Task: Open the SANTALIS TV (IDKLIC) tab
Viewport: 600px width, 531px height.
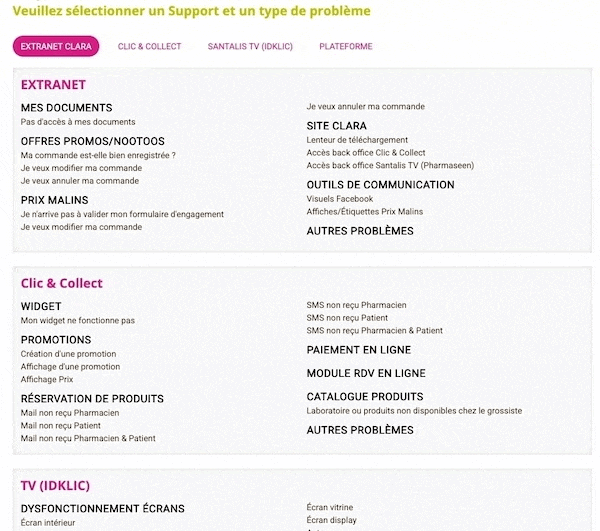Action: [x=250, y=46]
